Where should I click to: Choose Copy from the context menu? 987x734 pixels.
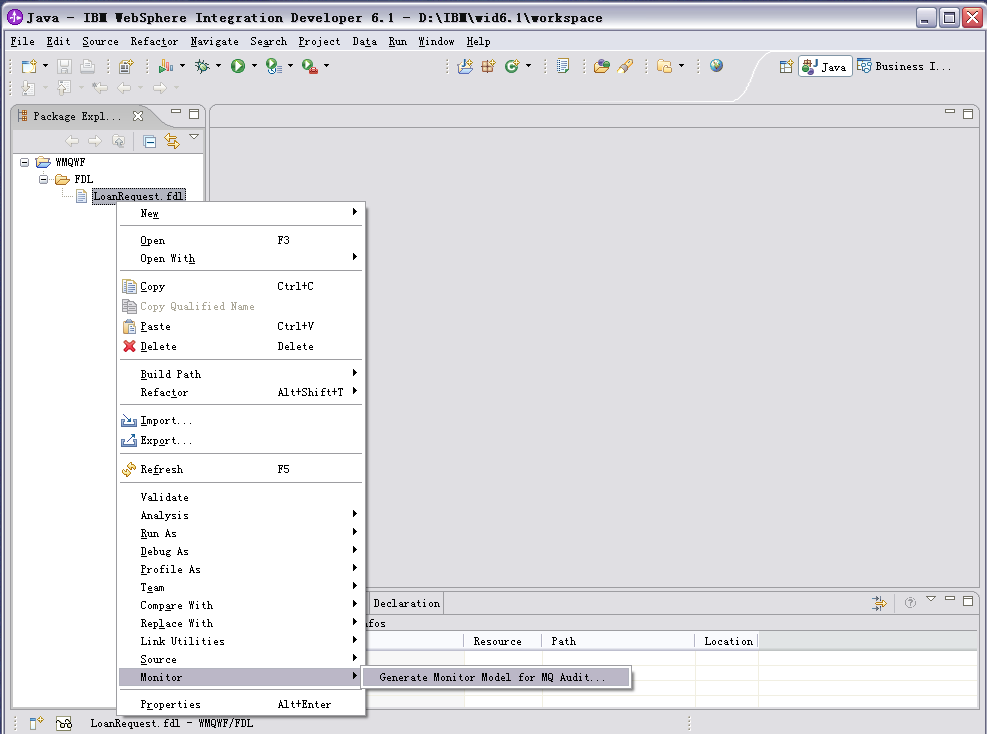click(240, 286)
